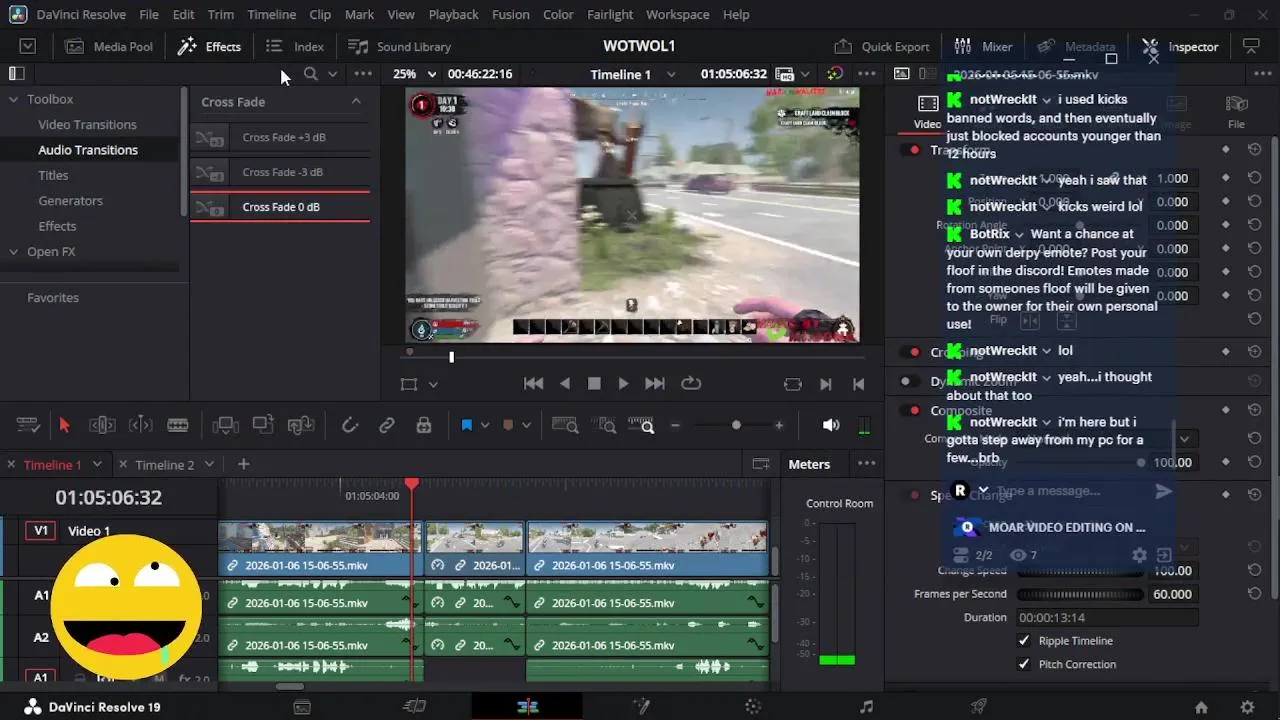The height and width of the screenshot is (720, 1280).
Task: Go to first frame button
Action: click(534, 383)
